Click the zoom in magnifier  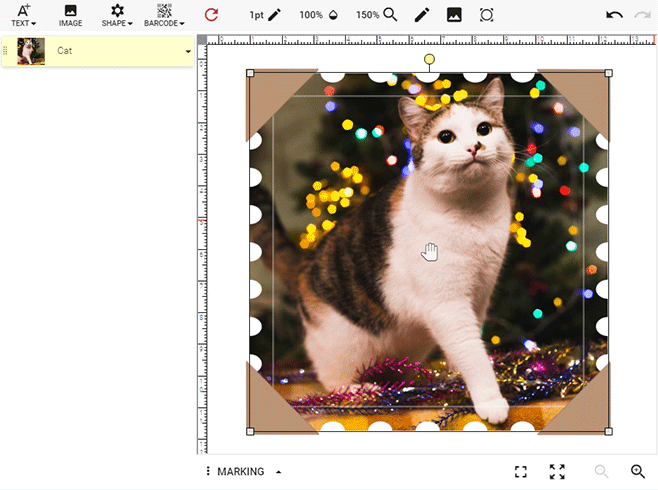click(x=638, y=472)
